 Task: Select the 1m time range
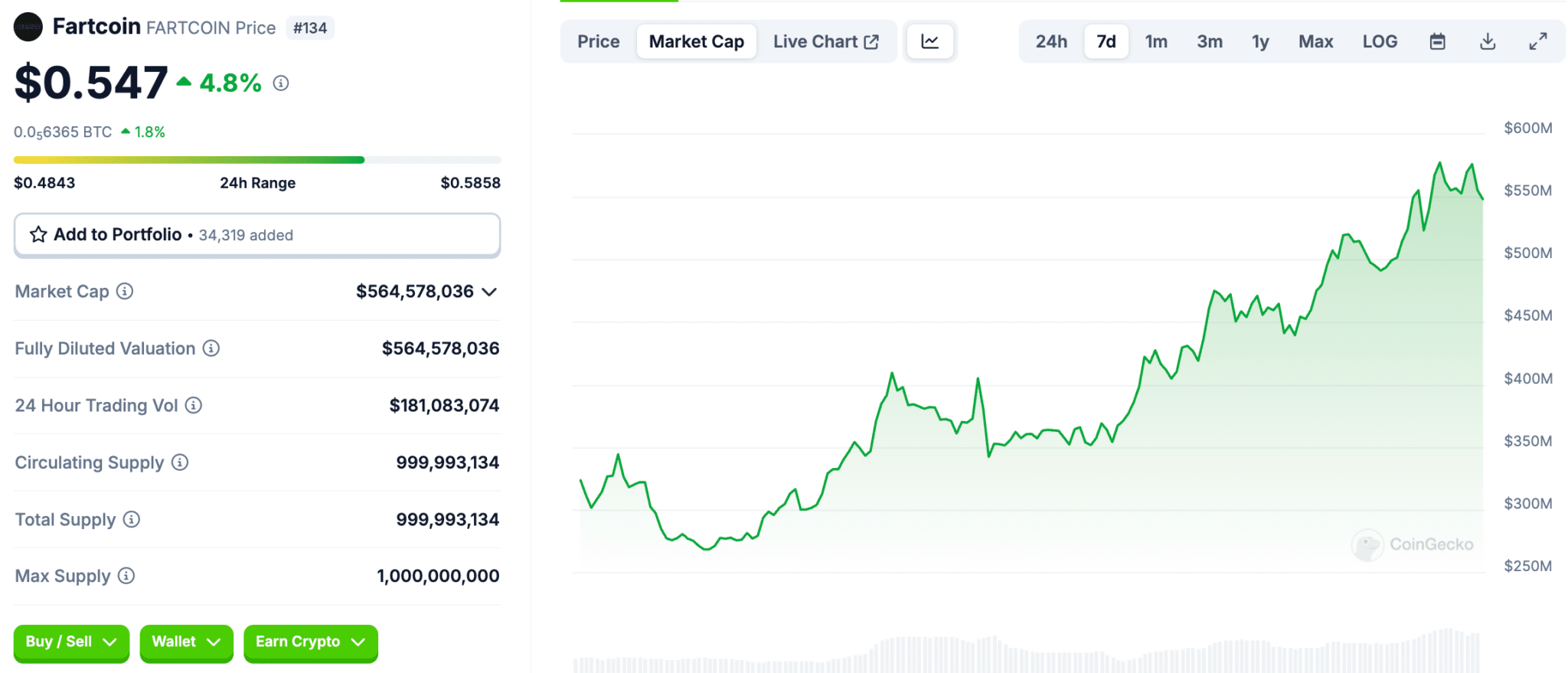point(1156,41)
